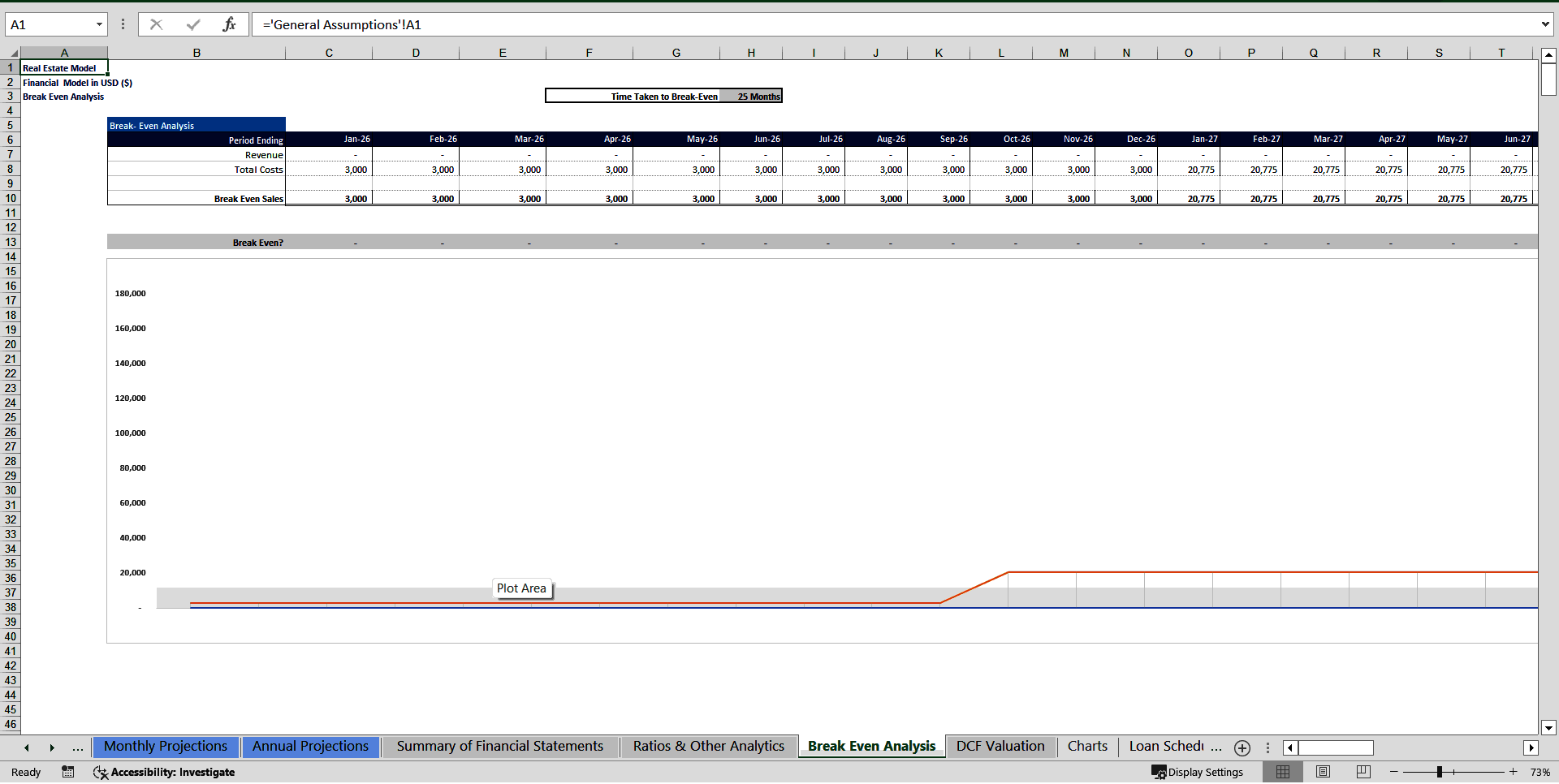Image resolution: width=1559 pixels, height=784 pixels.
Task: Expand the formula bar with chevron
Action: 1545,24
